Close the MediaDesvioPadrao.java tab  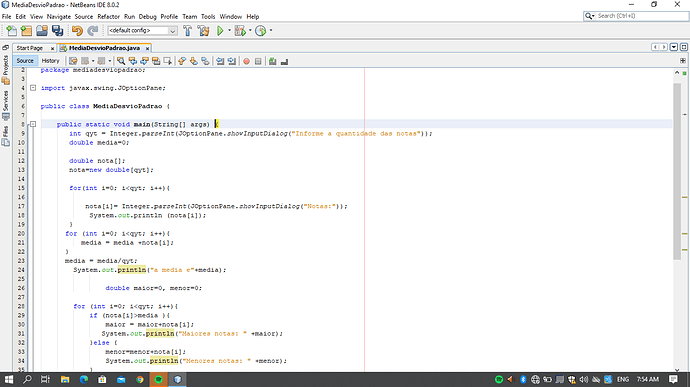[x=147, y=48]
